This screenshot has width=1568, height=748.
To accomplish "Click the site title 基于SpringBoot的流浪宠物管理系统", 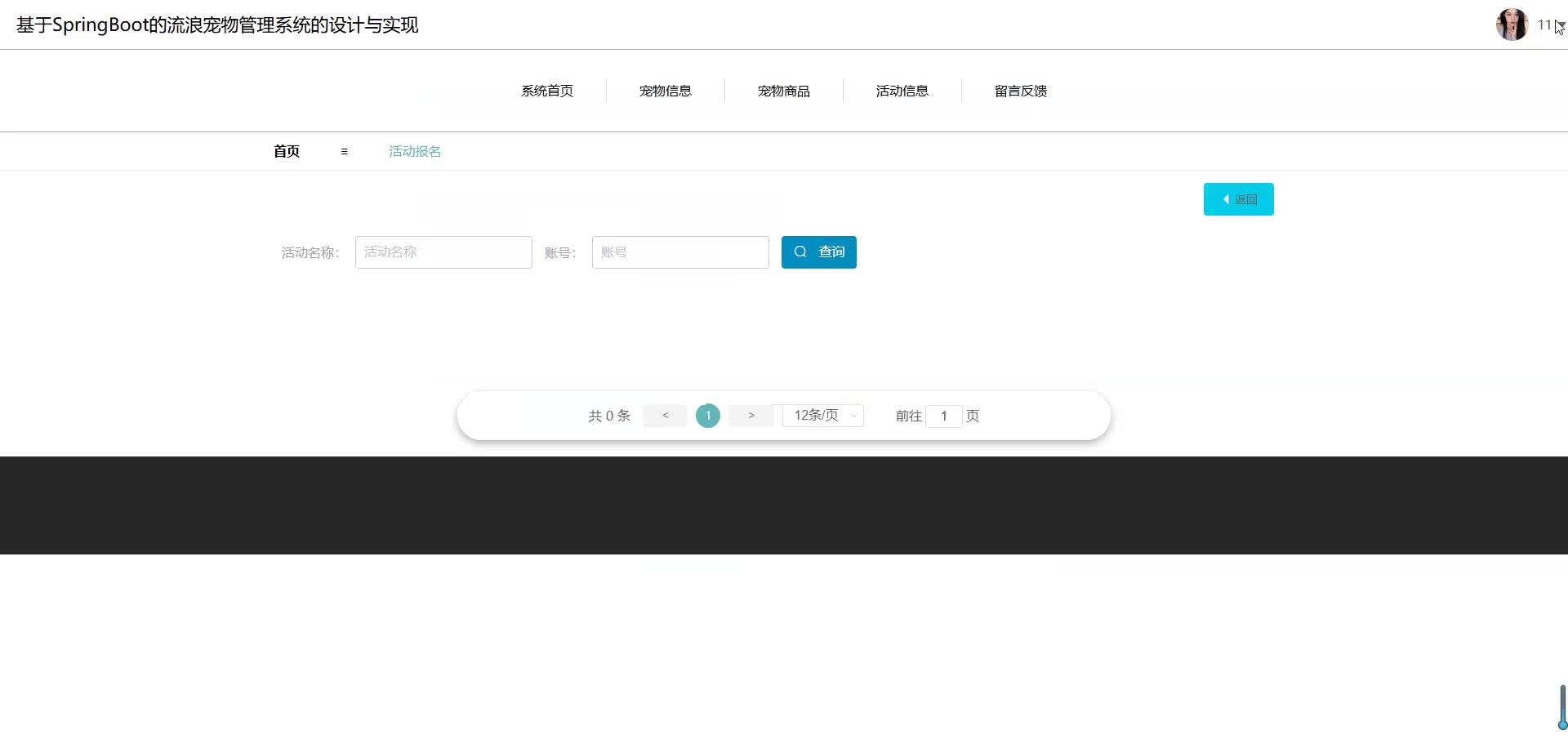I will tap(217, 25).
